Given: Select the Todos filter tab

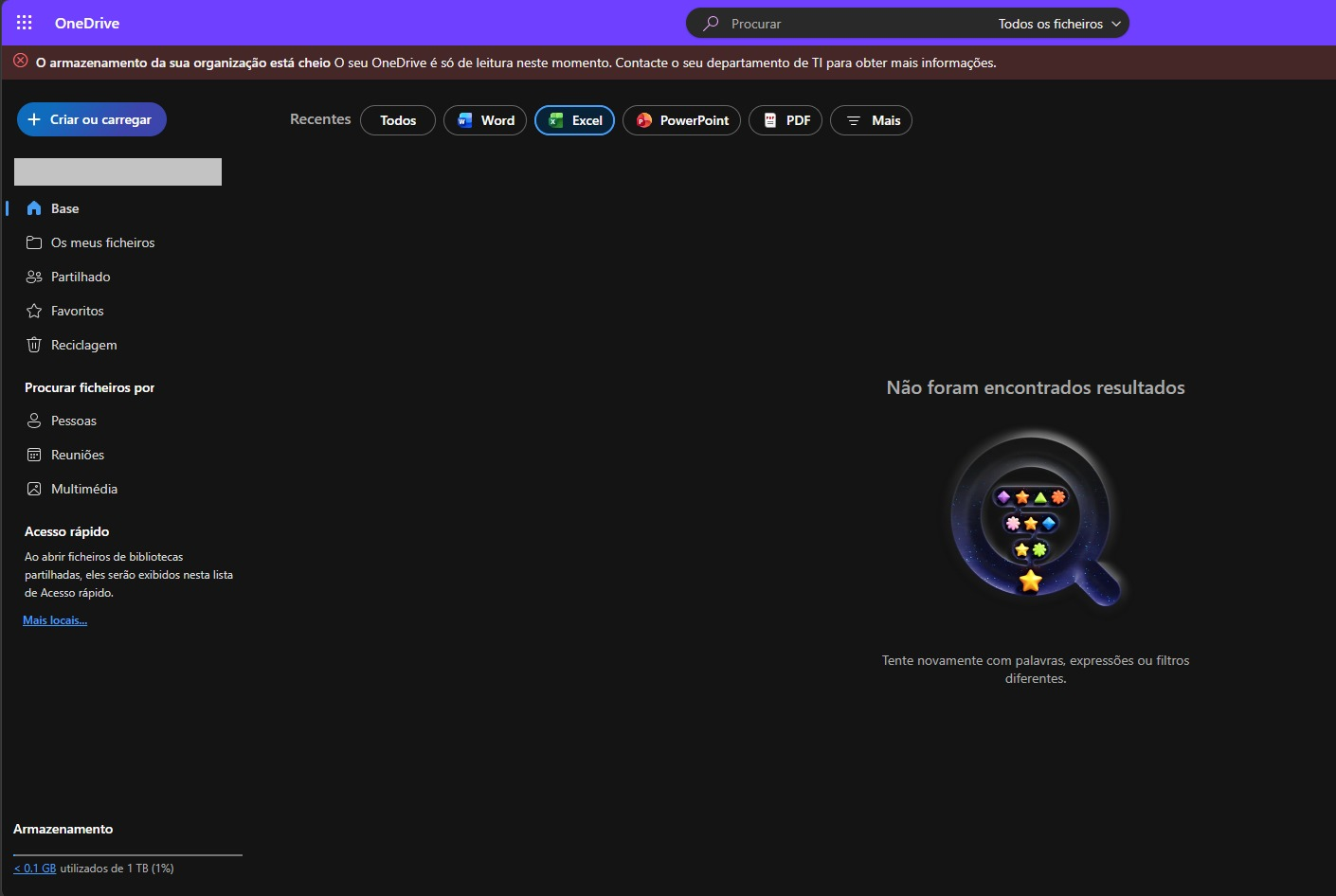Looking at the screenshot, I should pos(398,120).
